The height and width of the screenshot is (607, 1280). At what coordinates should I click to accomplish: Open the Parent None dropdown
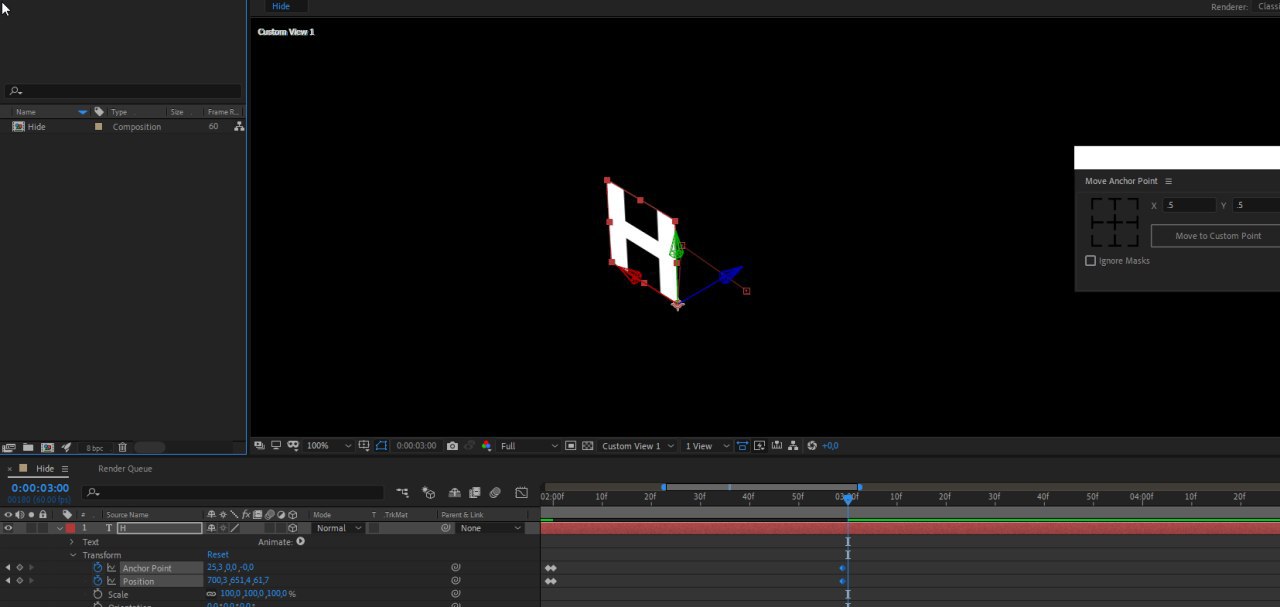tap(491, 528)
